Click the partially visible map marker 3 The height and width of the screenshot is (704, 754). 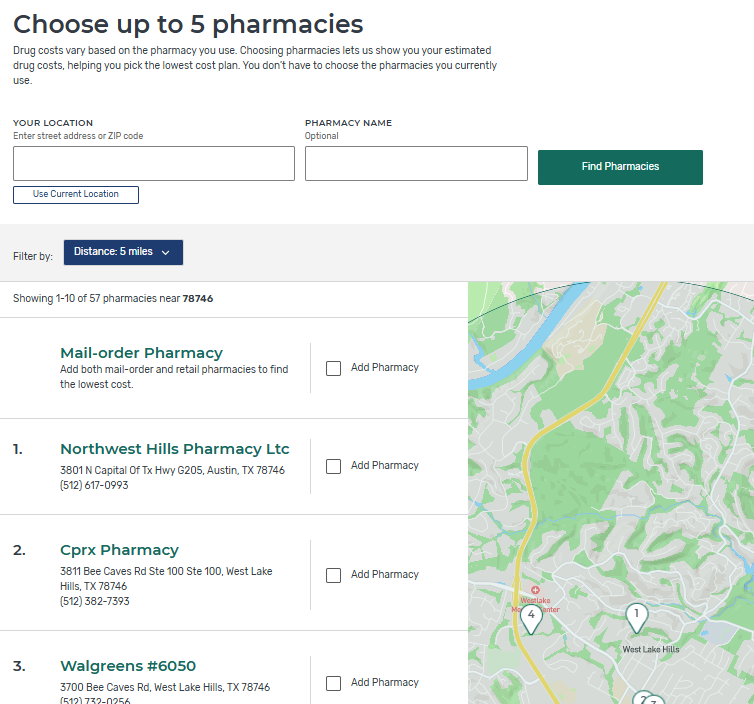[656, 700]
